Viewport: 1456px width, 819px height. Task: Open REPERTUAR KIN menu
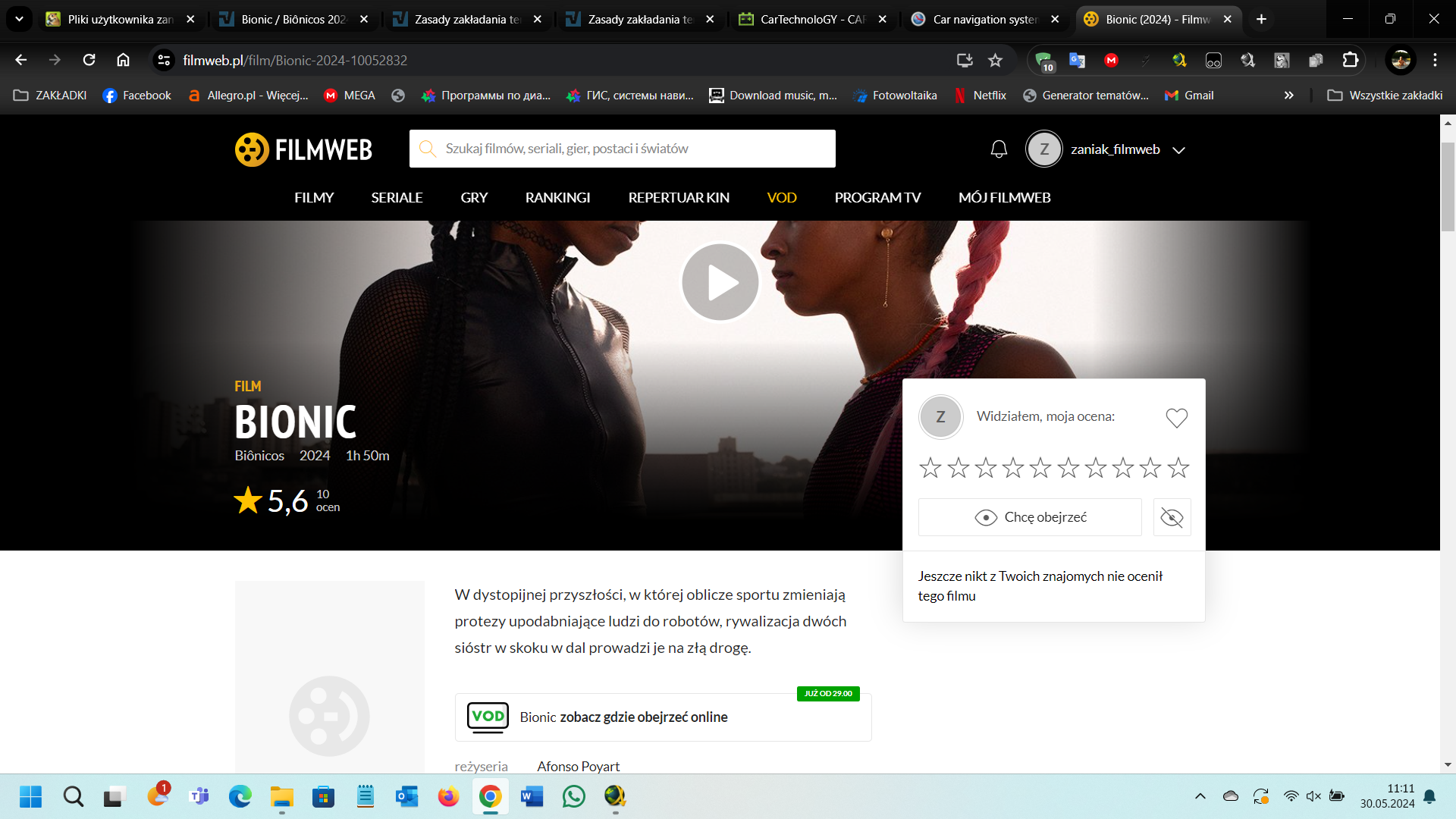click(679, 197)
